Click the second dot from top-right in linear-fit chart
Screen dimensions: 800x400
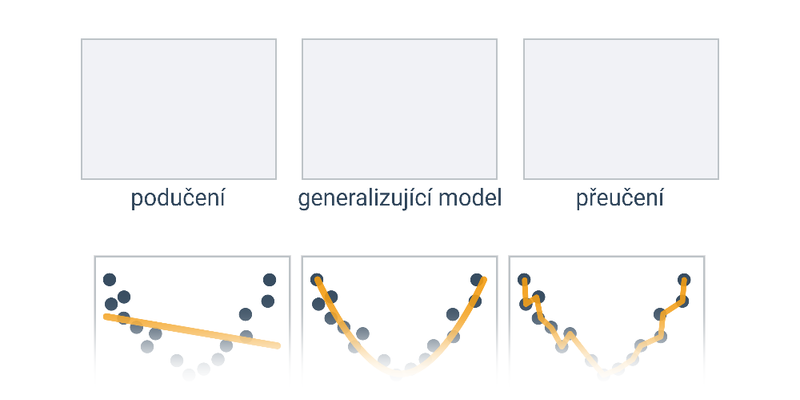point(267,301)
